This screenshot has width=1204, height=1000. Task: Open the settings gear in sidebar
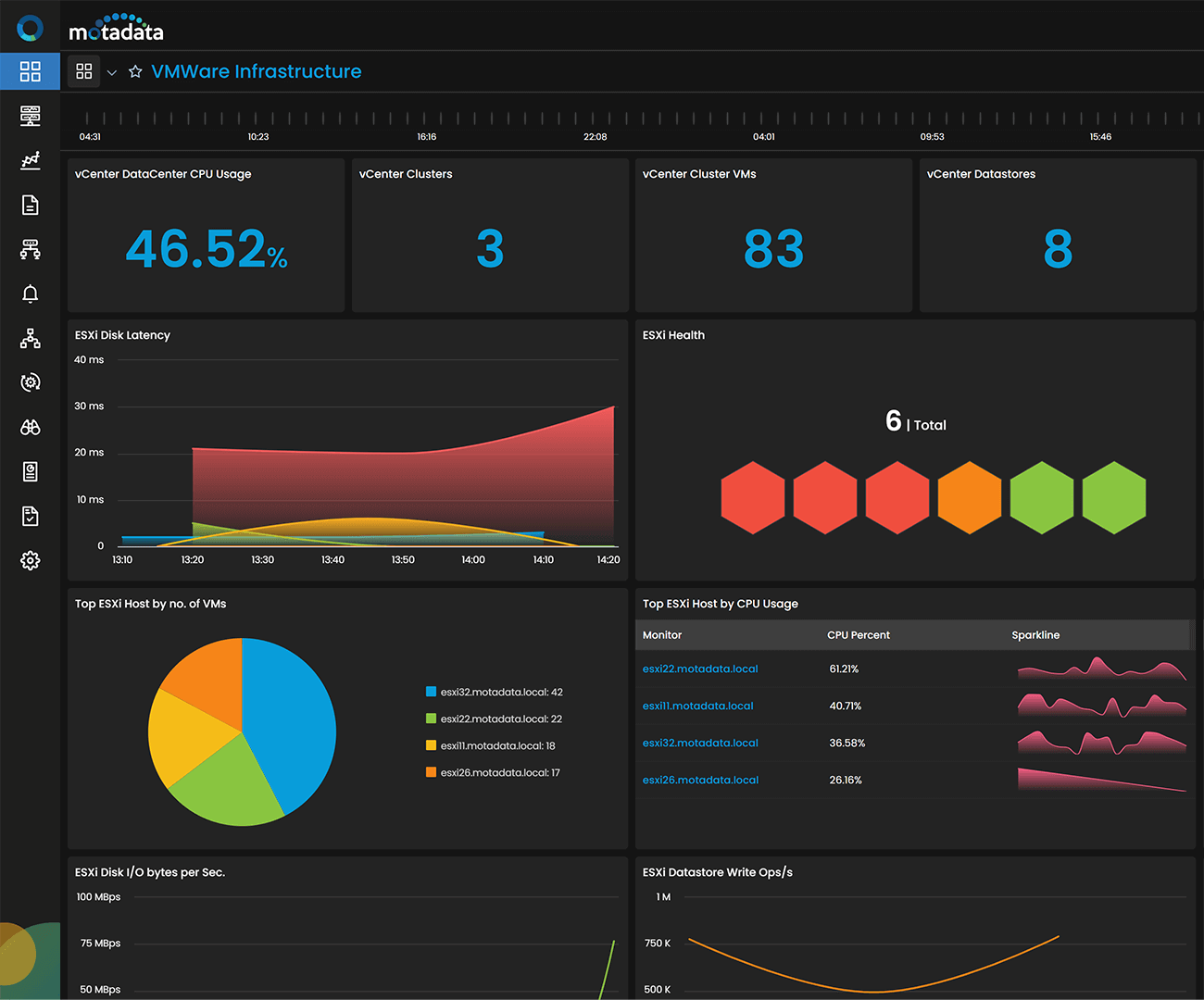(x=30, y=560)
